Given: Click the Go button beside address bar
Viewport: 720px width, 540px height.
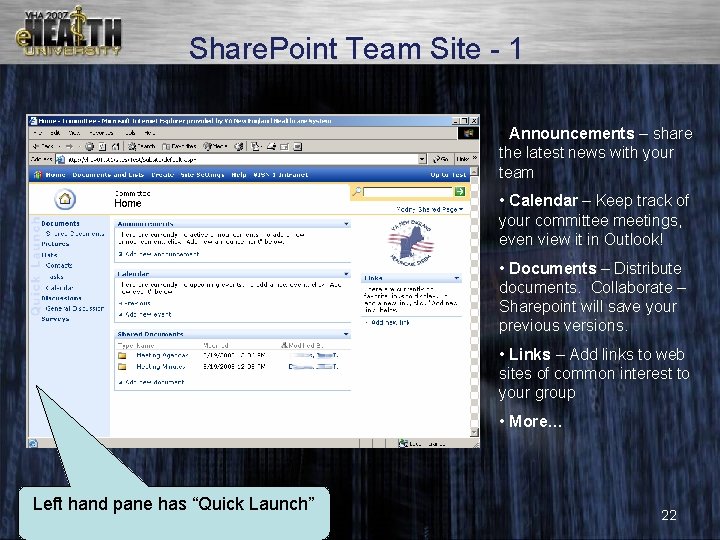Looking at the screenshot, I should point(441,159).
